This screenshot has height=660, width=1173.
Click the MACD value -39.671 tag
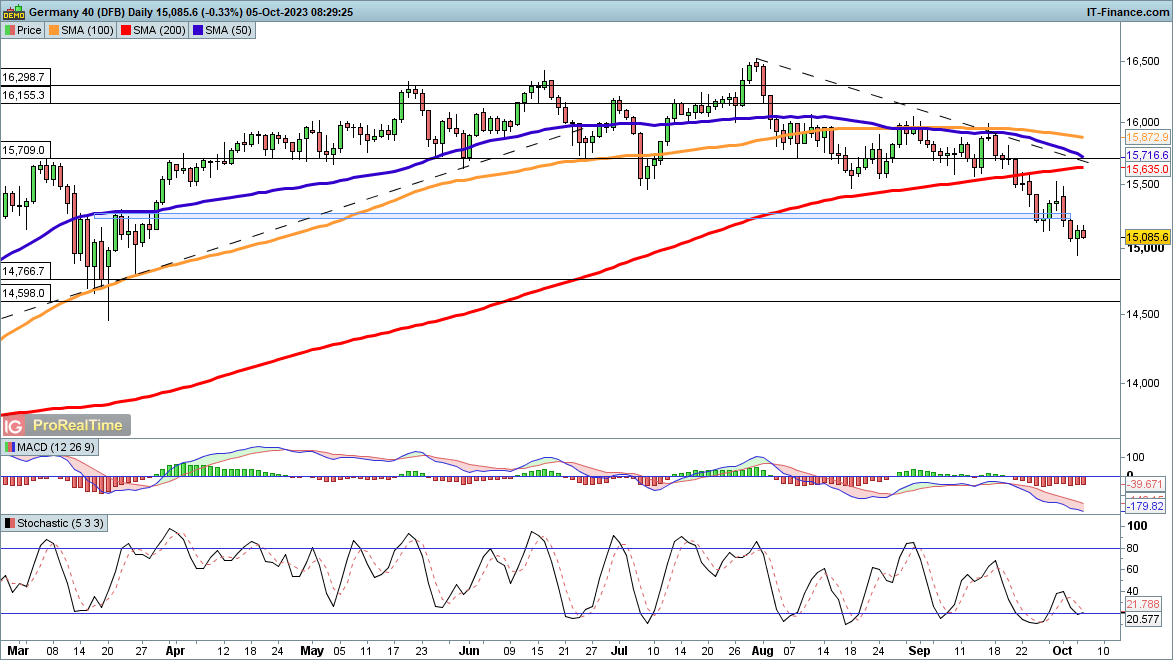[x=1145, y=485]
